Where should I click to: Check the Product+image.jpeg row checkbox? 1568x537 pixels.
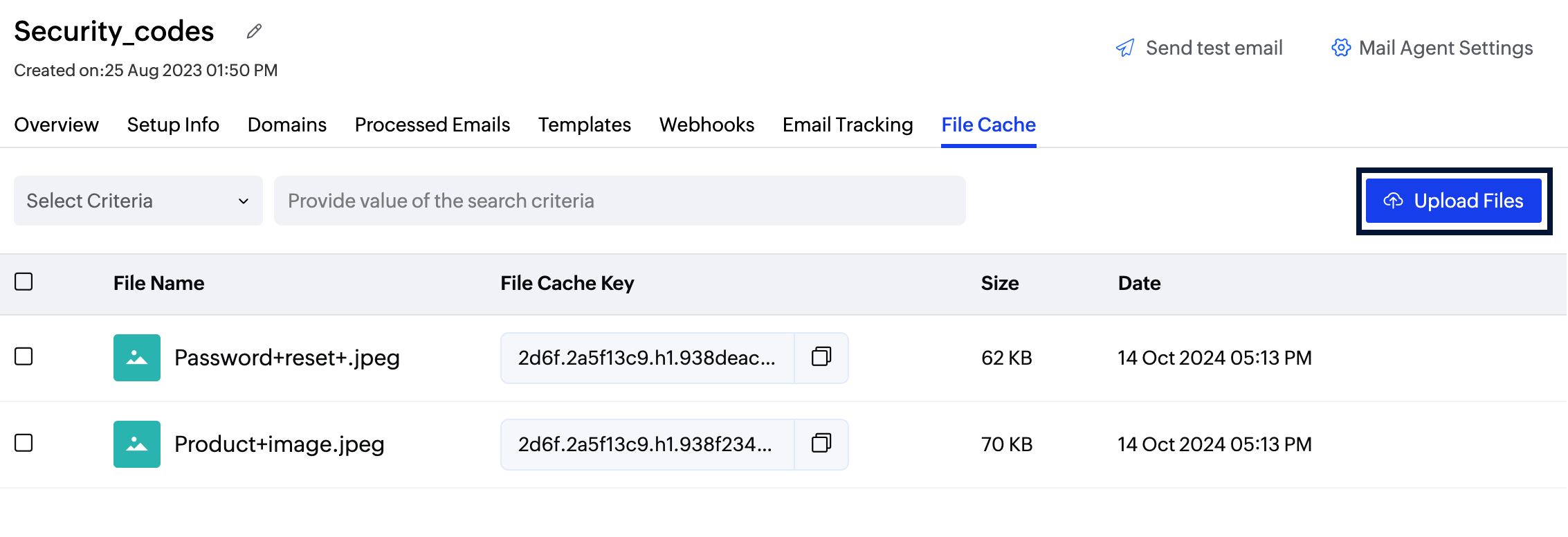24,443
